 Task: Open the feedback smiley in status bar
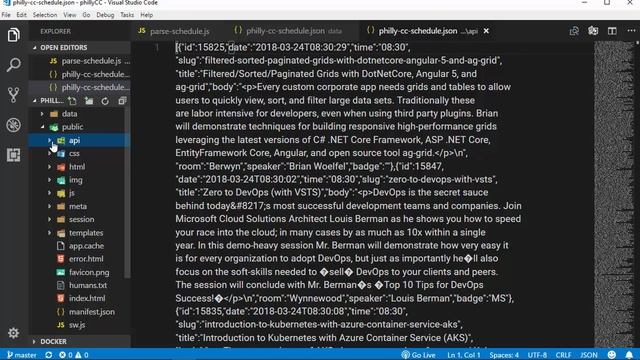(x=611, y=355)
